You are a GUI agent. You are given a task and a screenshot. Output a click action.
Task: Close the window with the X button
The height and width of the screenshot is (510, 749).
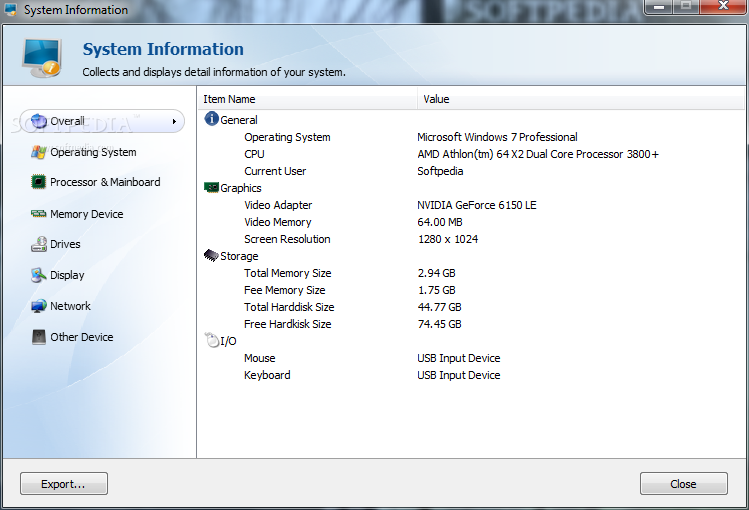click(723, 7)
